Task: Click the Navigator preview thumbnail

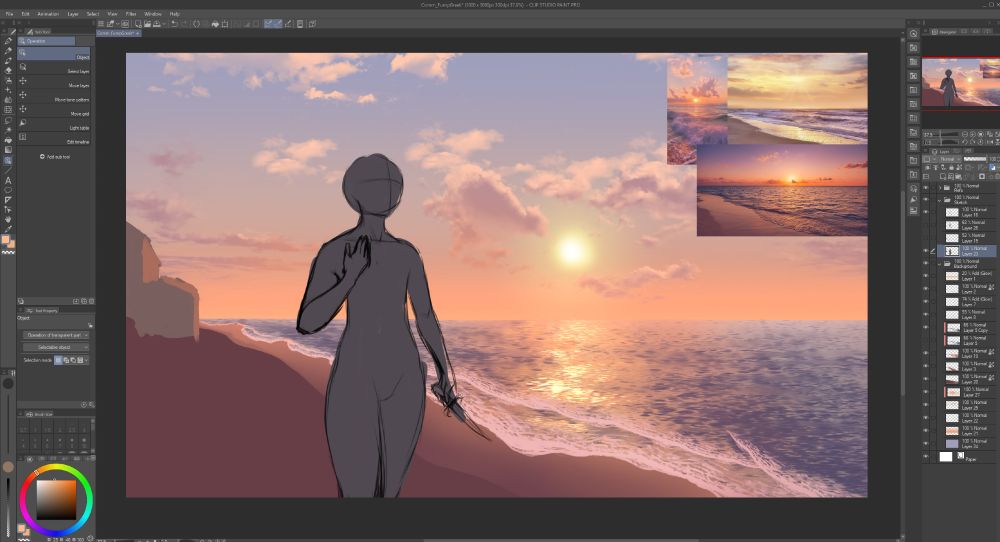Action: 960,83
